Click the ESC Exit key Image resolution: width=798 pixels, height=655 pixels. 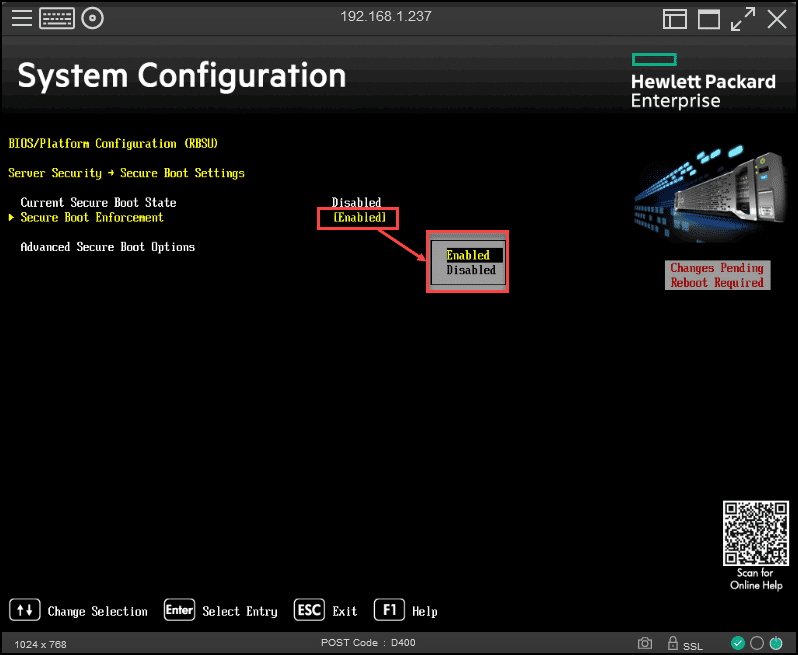[309, 610]
